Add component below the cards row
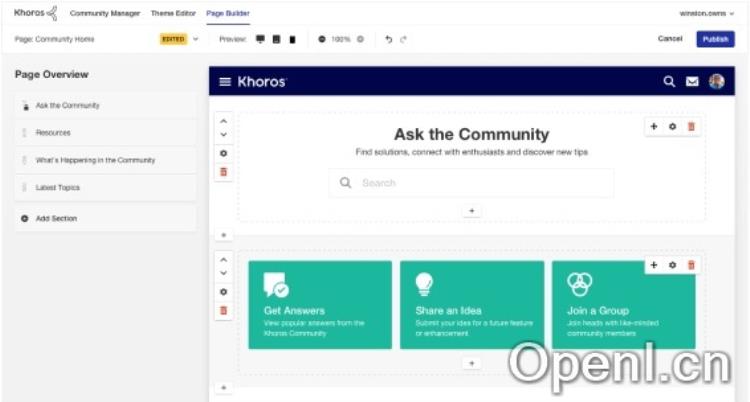The height and width of the screenshot is (402, 750). (x=472, y=363)
